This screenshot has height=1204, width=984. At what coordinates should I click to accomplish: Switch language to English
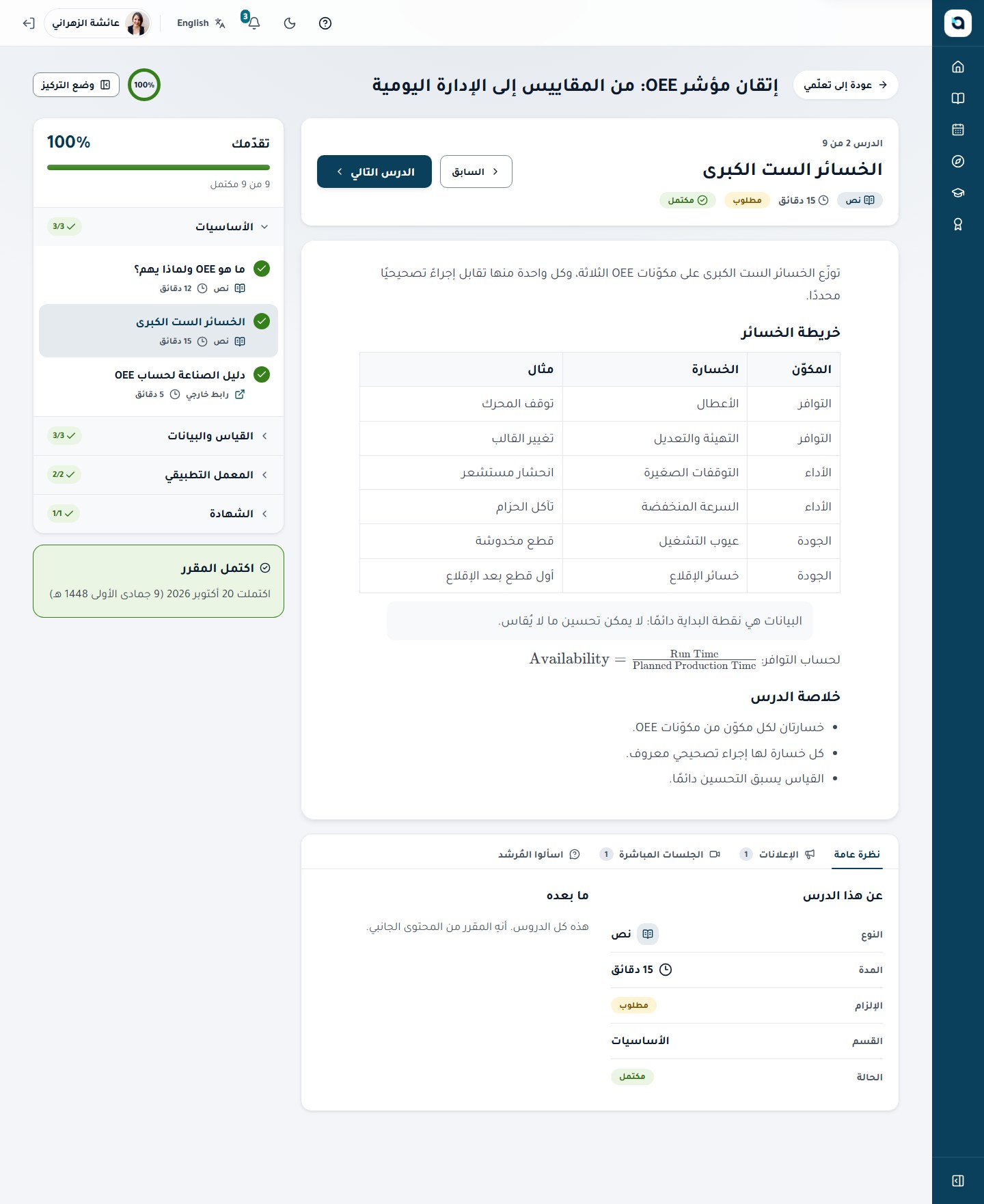coord(201,23)
